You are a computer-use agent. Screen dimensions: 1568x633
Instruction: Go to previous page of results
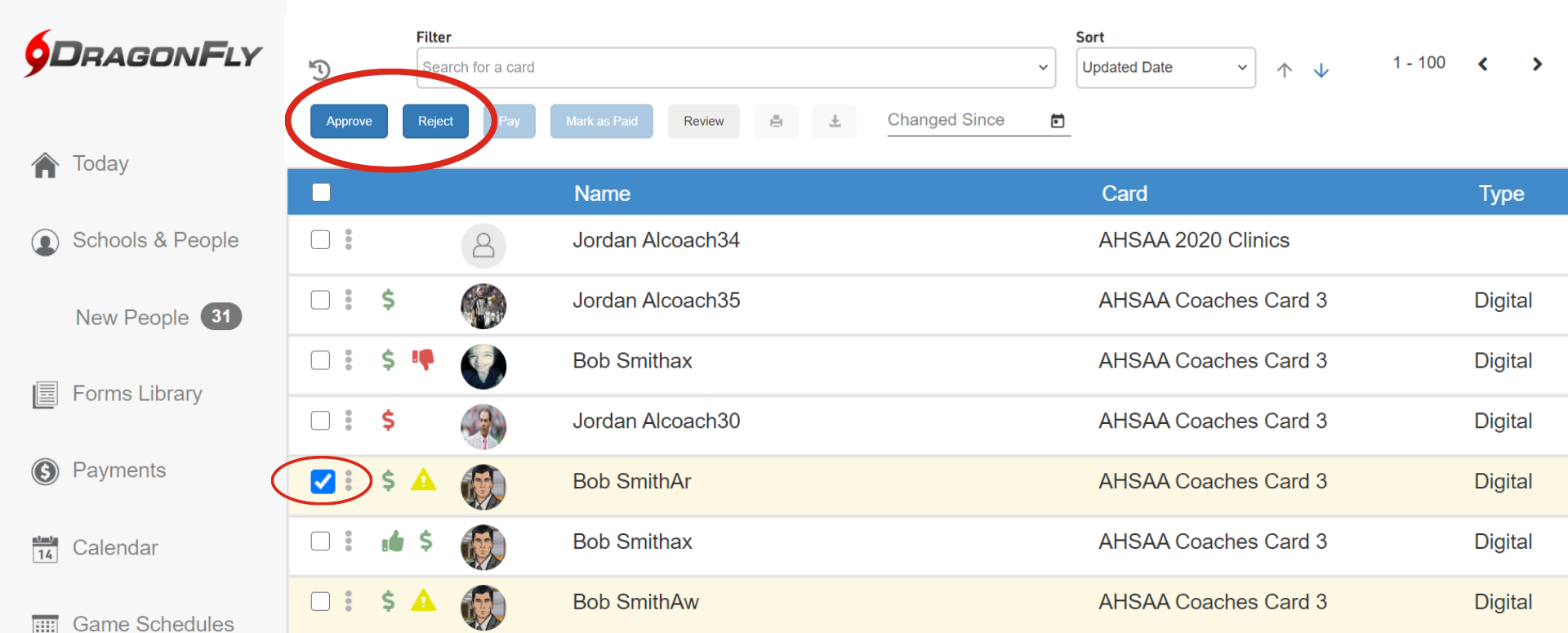[1483, 64]
